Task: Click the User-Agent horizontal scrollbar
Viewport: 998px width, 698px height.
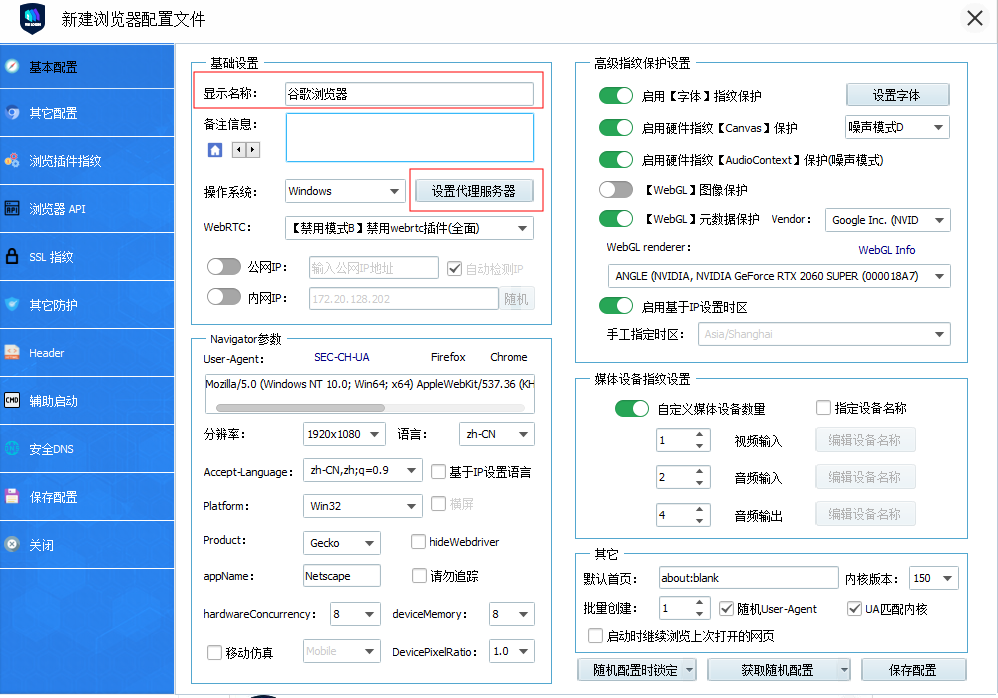Action: [x=300, y=407]
